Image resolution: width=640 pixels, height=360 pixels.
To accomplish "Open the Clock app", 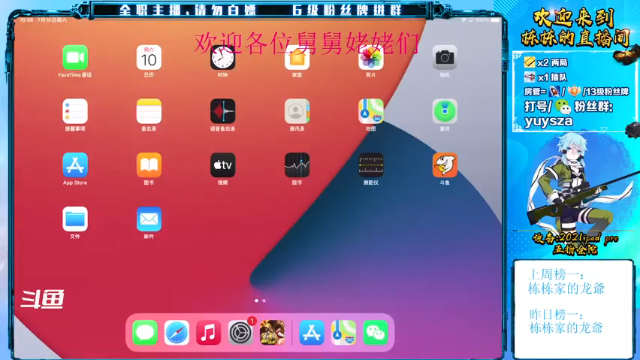I will [223, 58].
